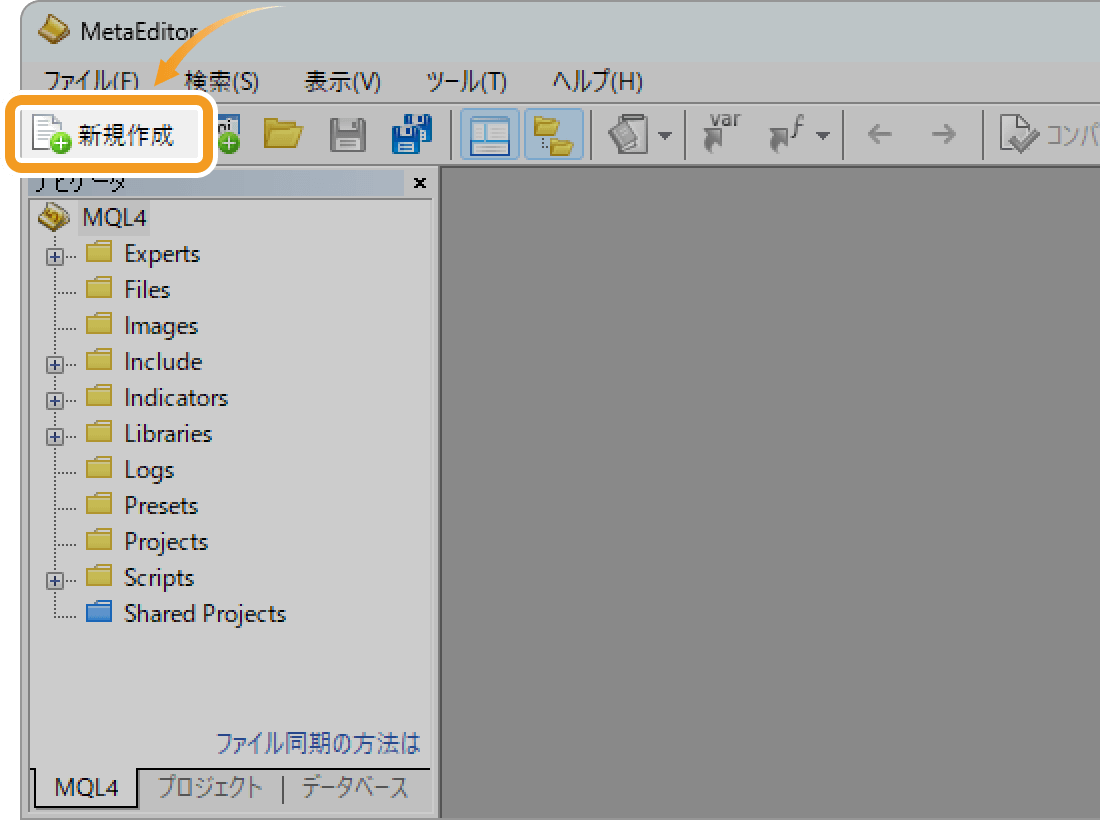Viewport: 1100px width, 820px height.
Task: Click the ファイル同期の方法は link
Action: (x=318, y=744)
